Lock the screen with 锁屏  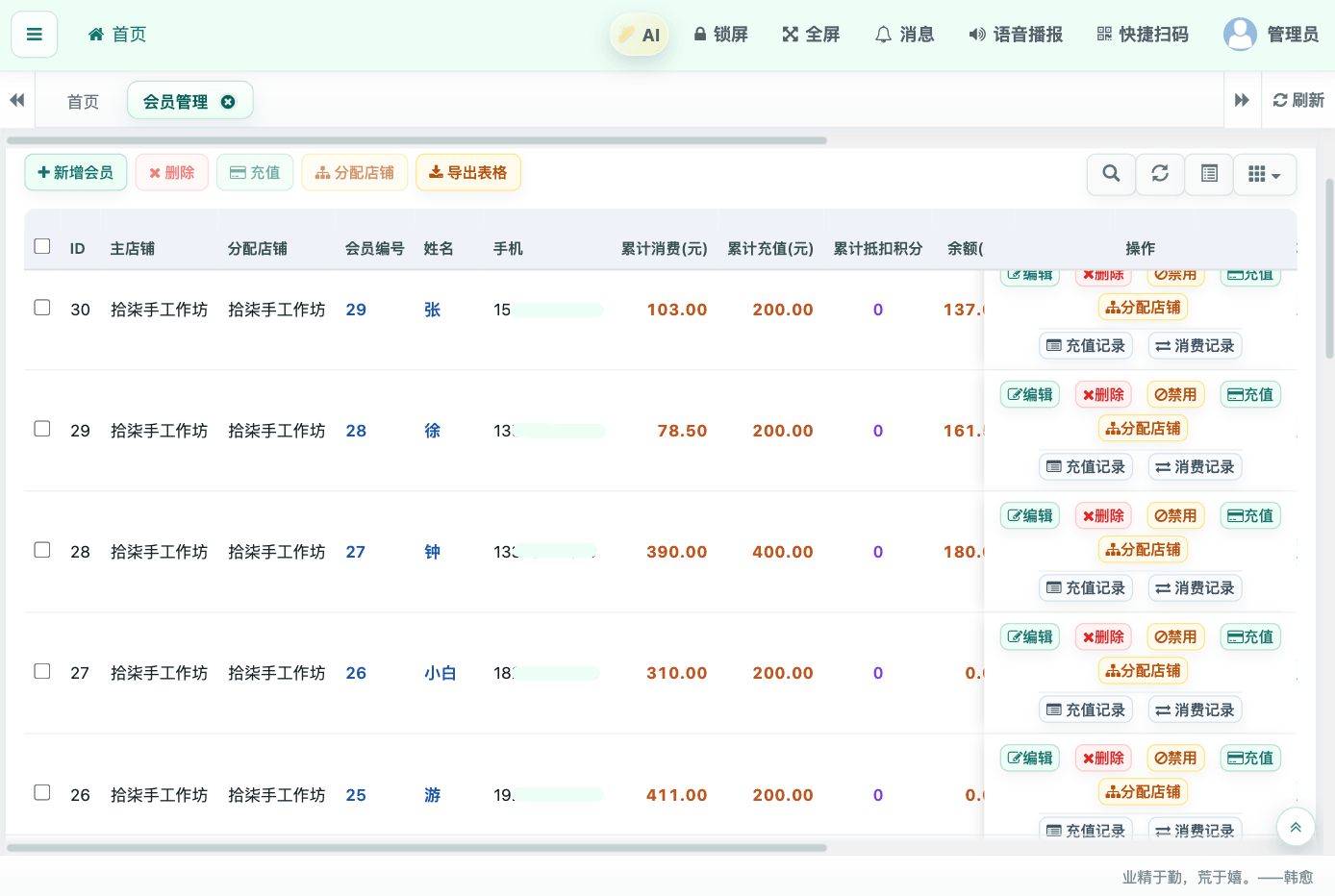(720, 35)
